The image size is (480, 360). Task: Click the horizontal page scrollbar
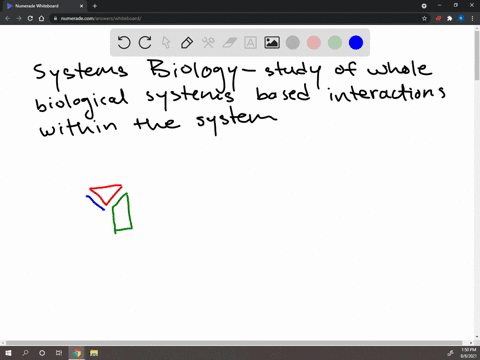tap(234, 343)
